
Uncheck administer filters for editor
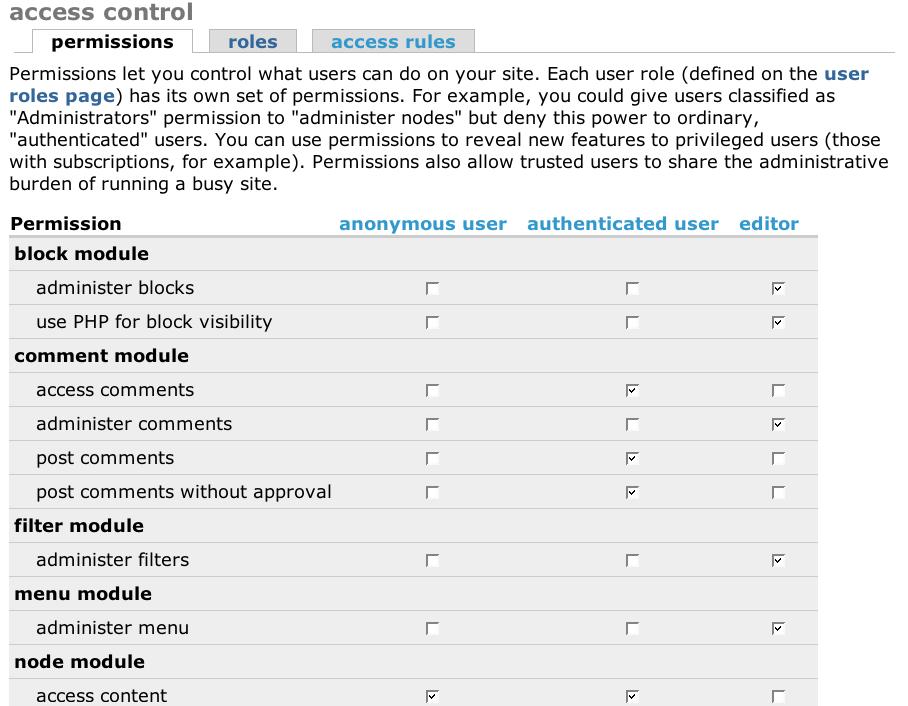778,561
